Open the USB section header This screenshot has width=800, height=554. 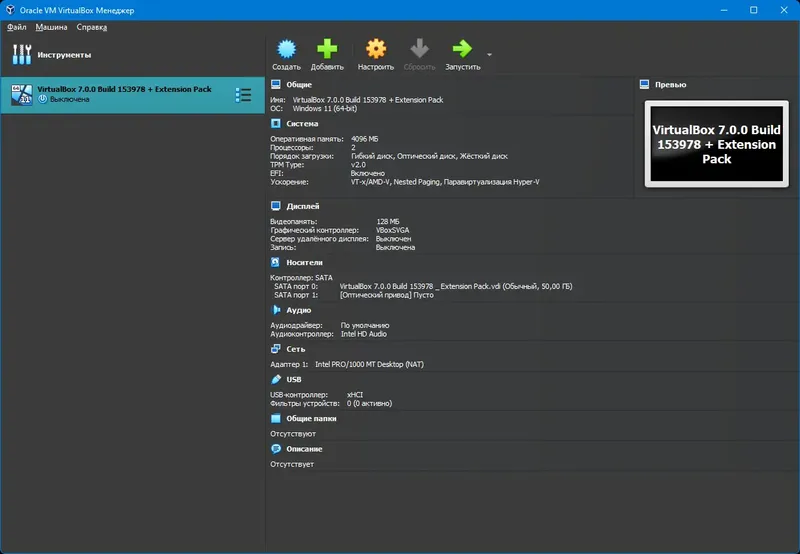pyautogui.click(x=293, y=380)
